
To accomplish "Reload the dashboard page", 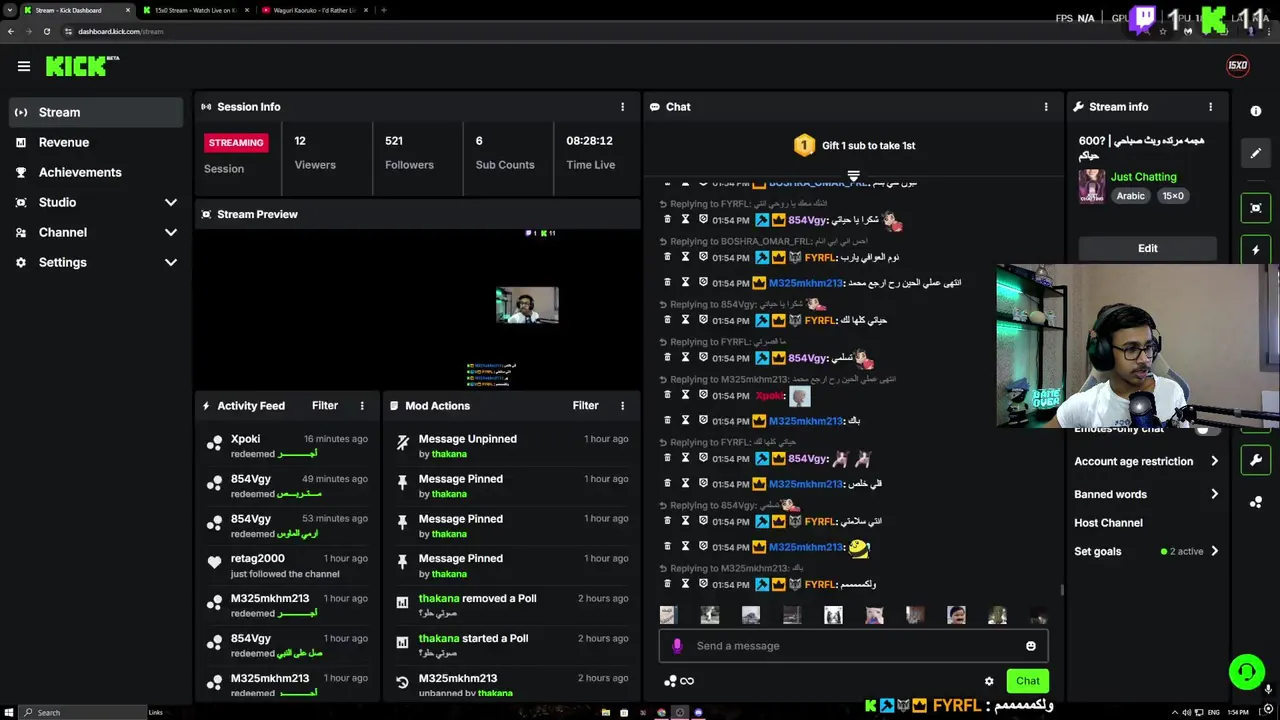I will pyautogui.click(x=46, y=31).
